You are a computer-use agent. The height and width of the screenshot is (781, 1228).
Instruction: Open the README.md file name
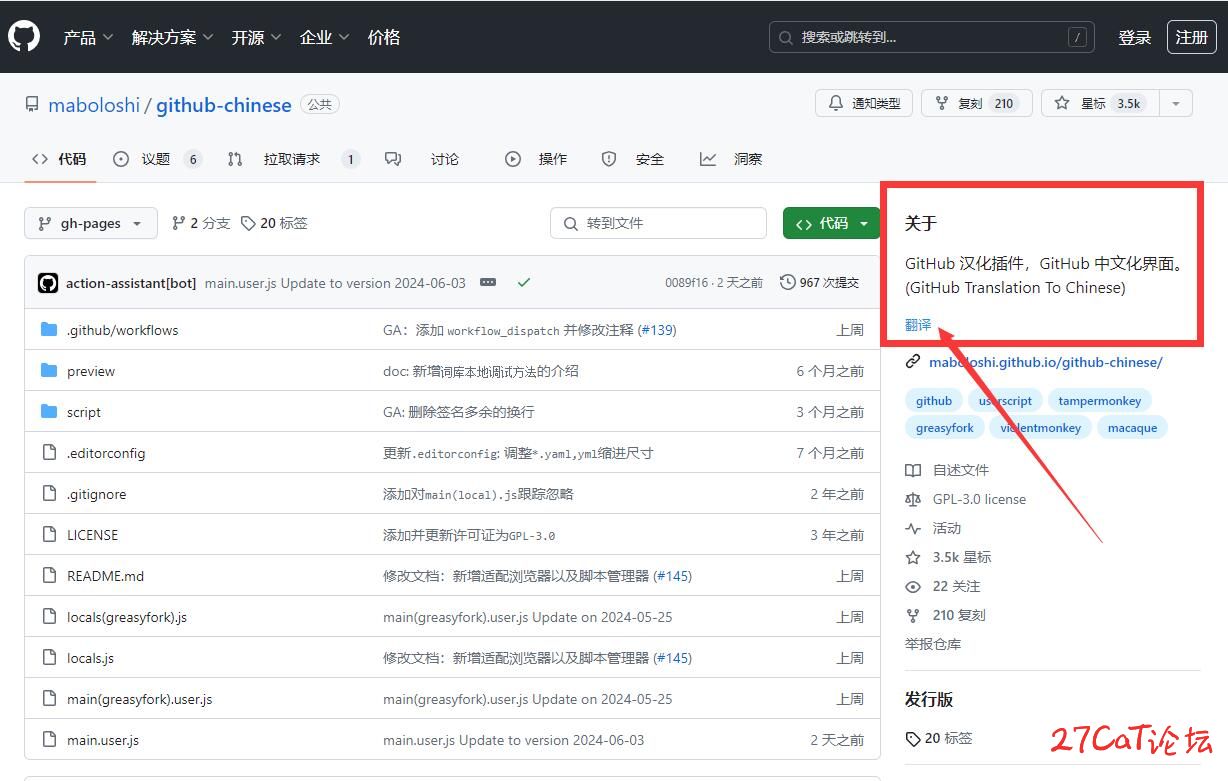105,576
